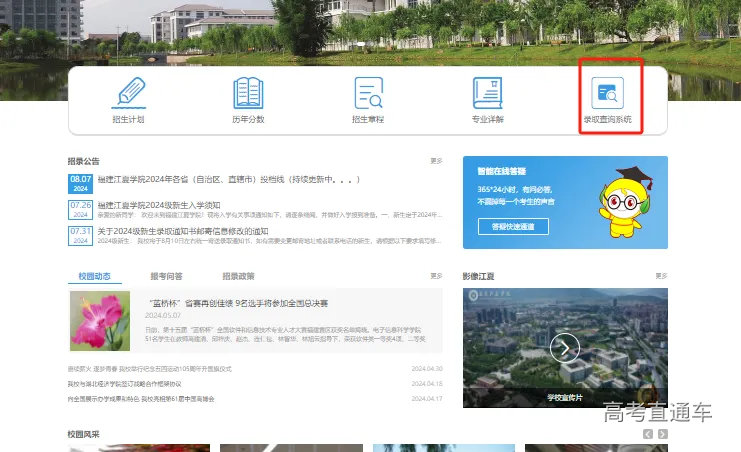Click the 学校宣传片 caption under the video

coord(565,398)
